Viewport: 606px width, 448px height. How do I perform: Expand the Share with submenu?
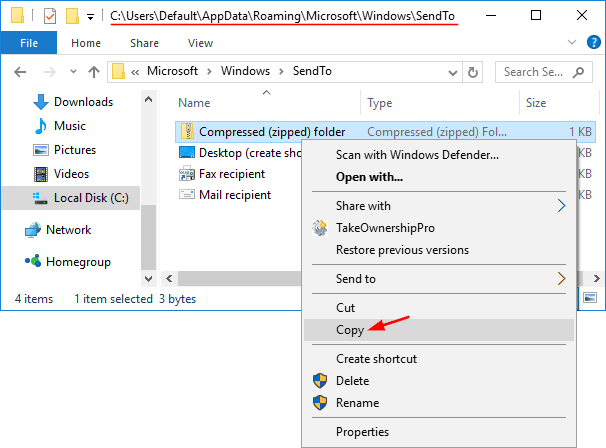(x=561, y=206)
